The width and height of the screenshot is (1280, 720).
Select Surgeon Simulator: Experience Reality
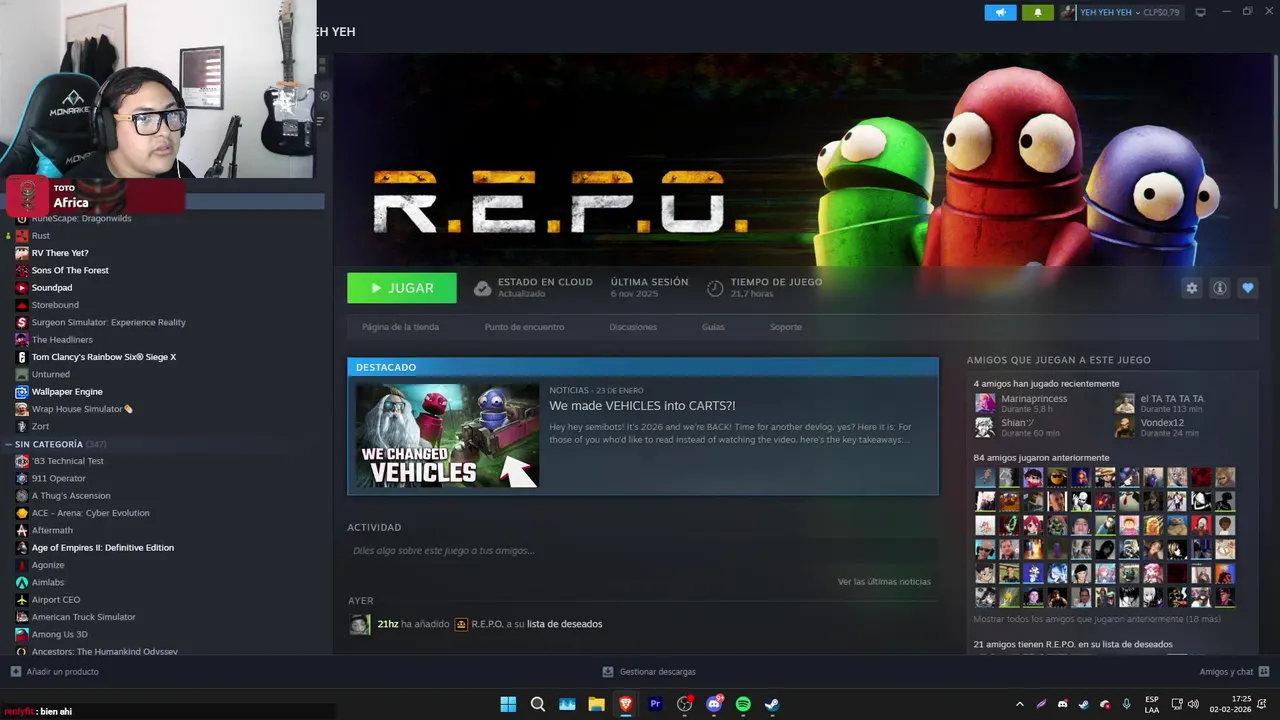pyautogui.click(x=108, y=322)
